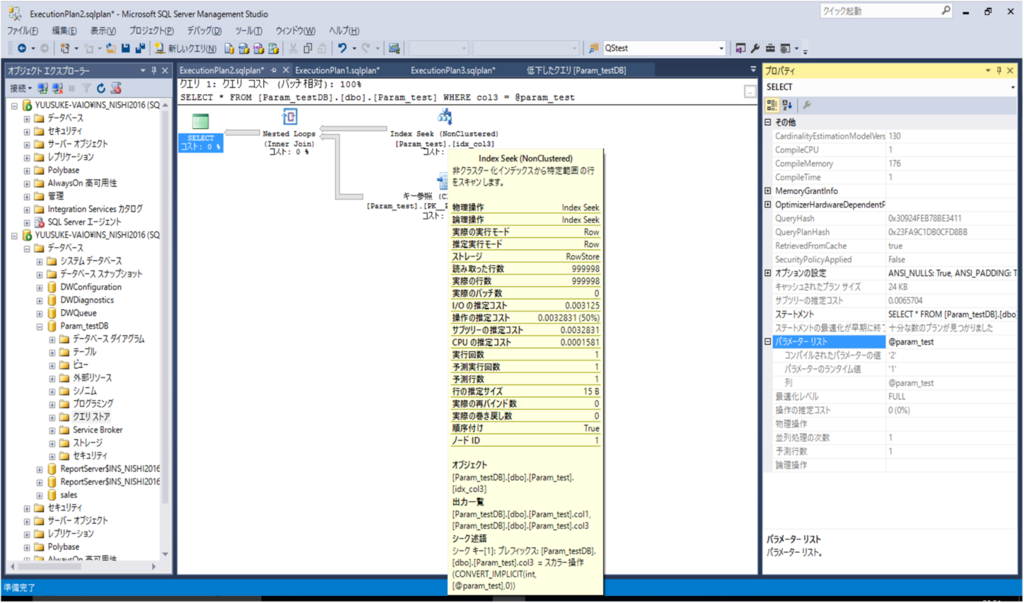The height and width of the screenshot is (603, 1024).
Task: Expand the sales database node
Action: click(x=39, y=495)
